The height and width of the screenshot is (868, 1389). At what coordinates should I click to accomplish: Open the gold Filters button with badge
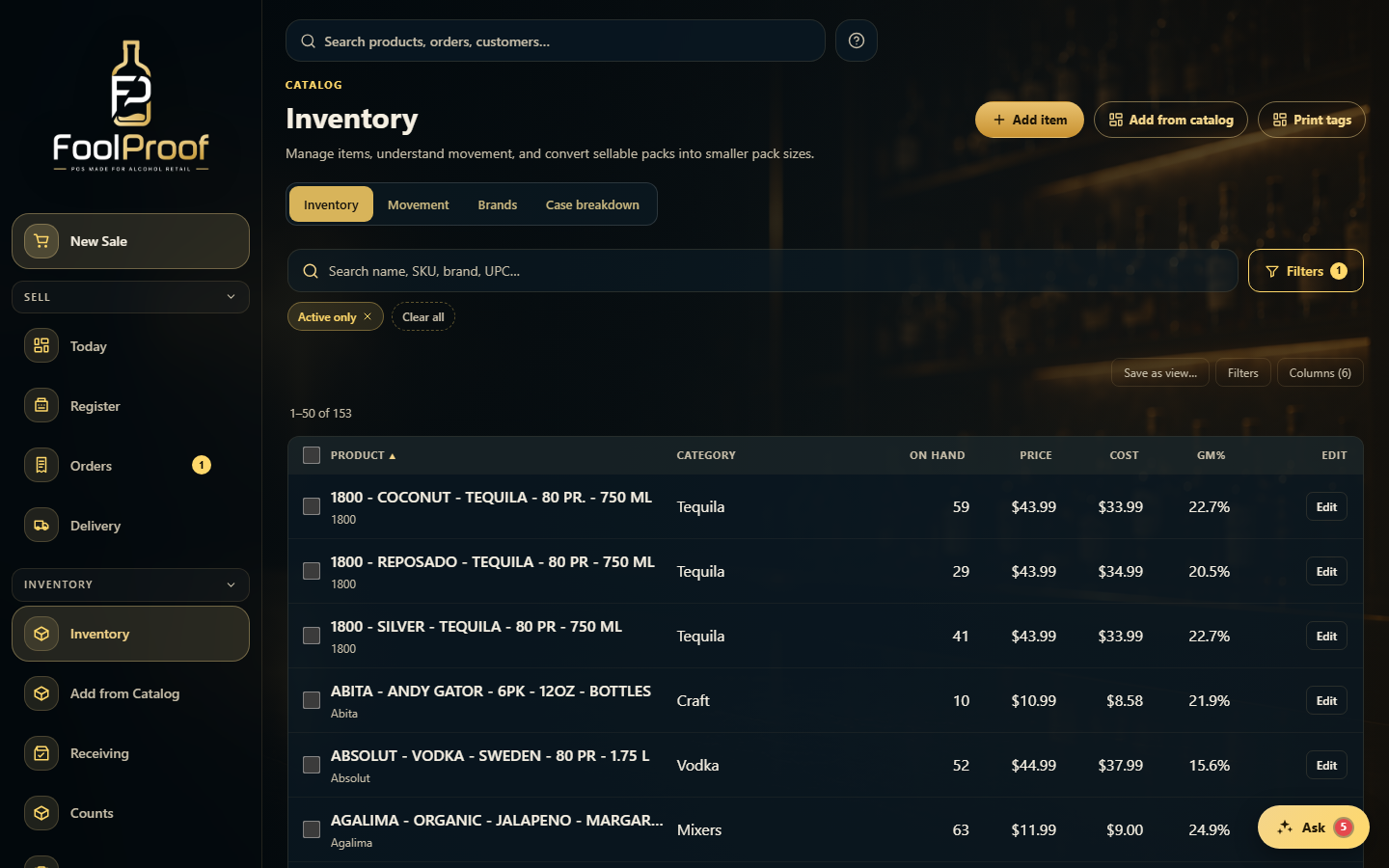[1305, 271]
